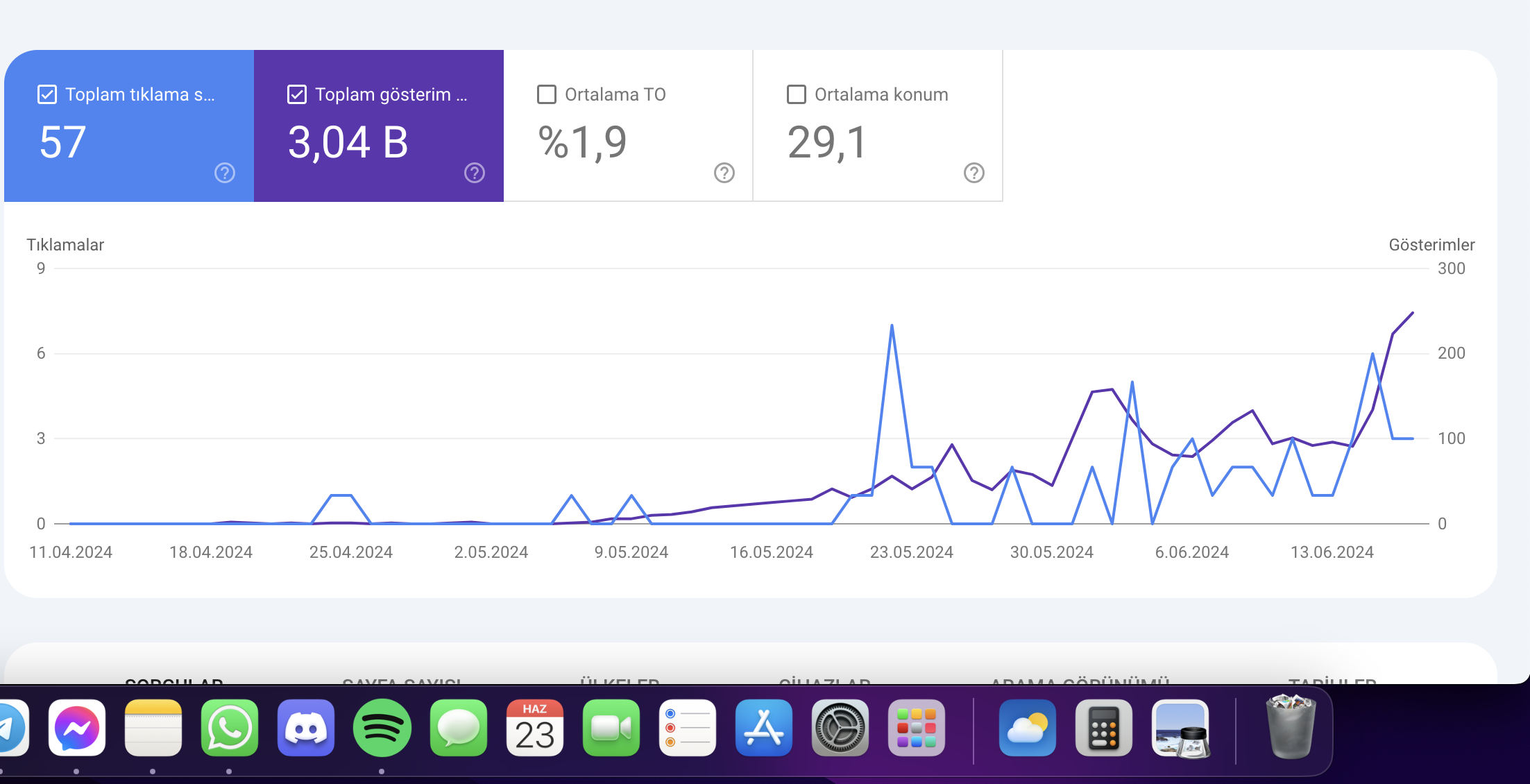Launch Discord from the dock
Screen dimensions: 1530x784
[x=306, y=728]
